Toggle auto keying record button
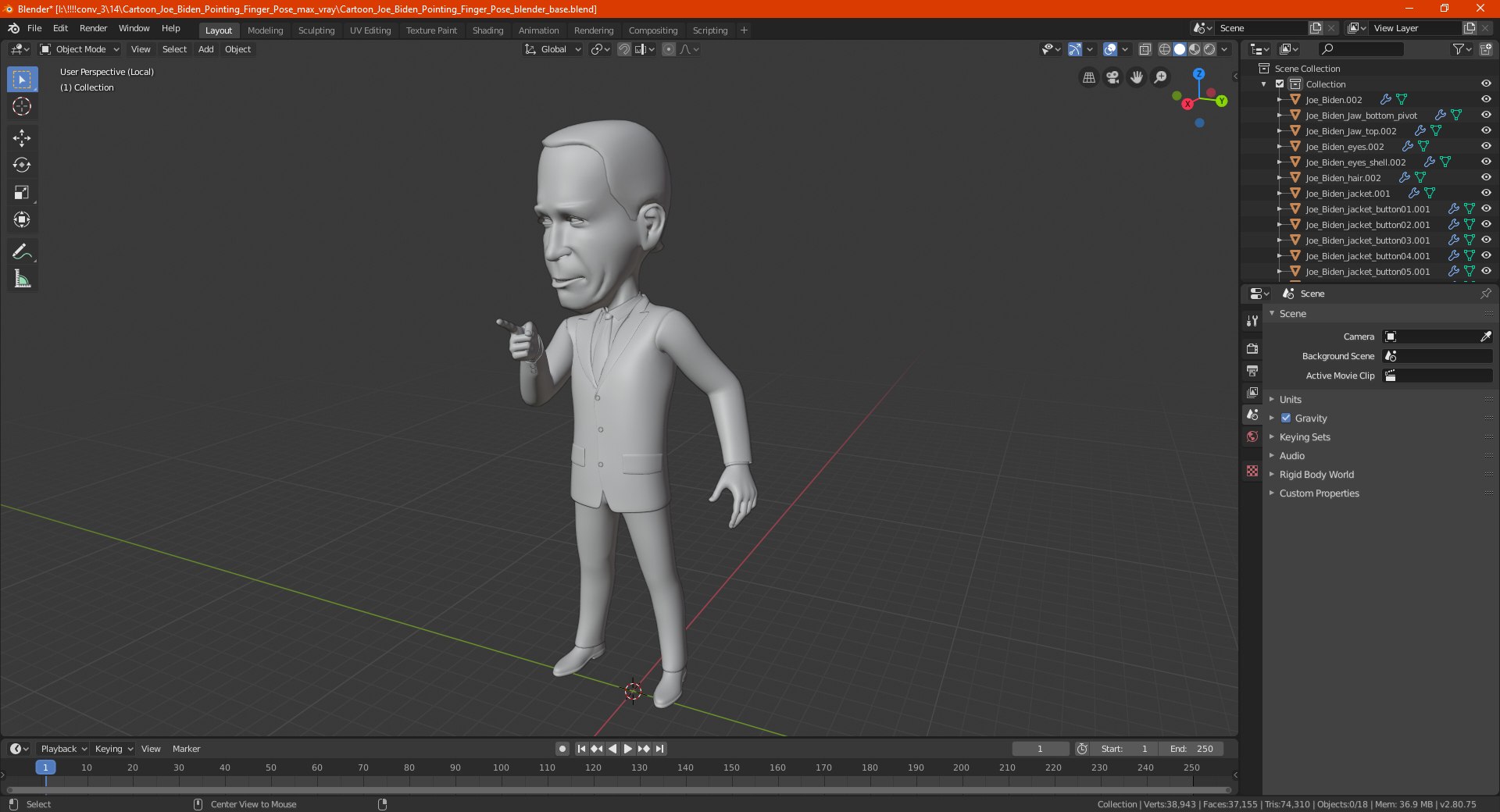 click(562, 749)
